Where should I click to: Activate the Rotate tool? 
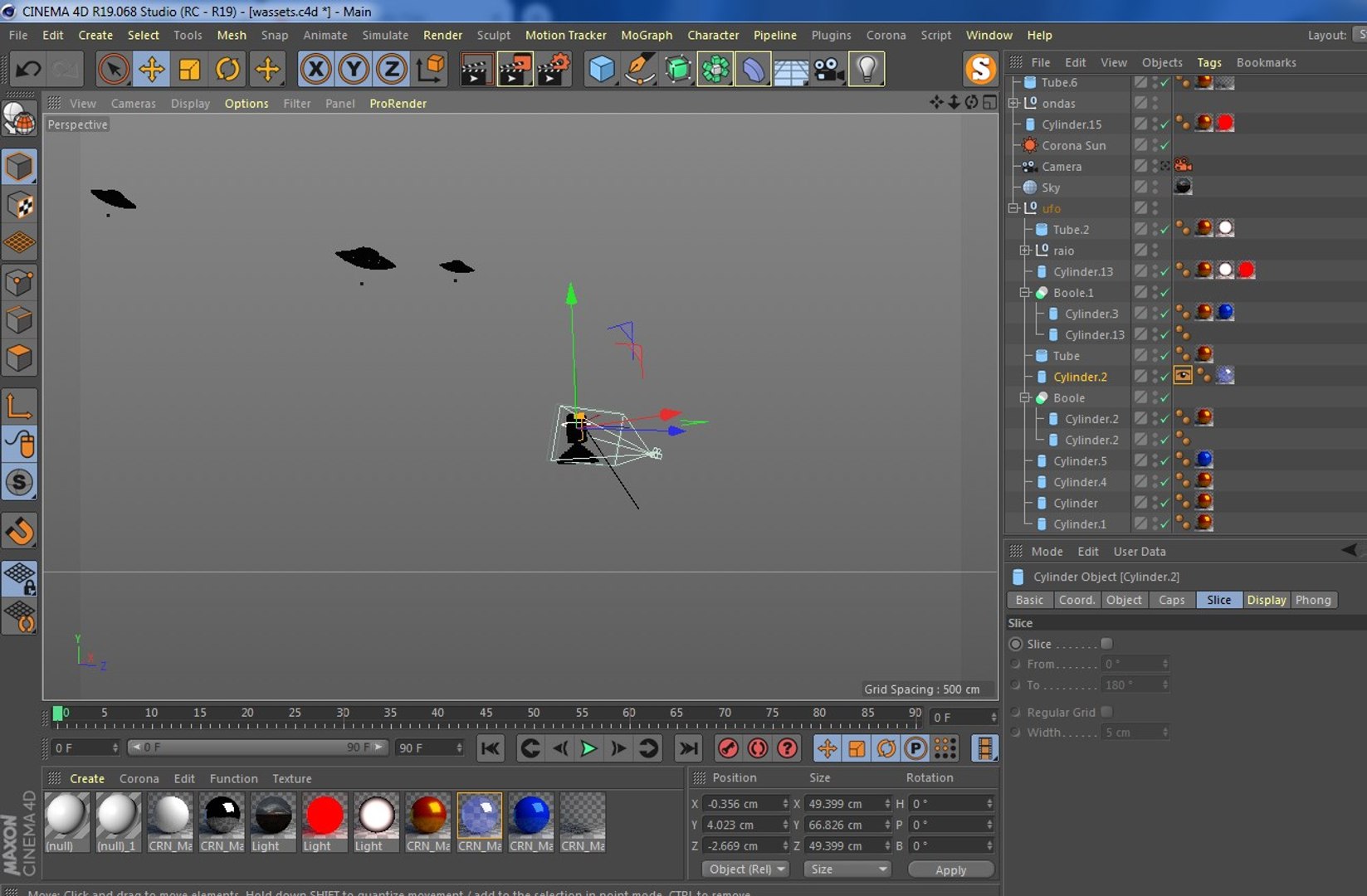pos(227,69)
